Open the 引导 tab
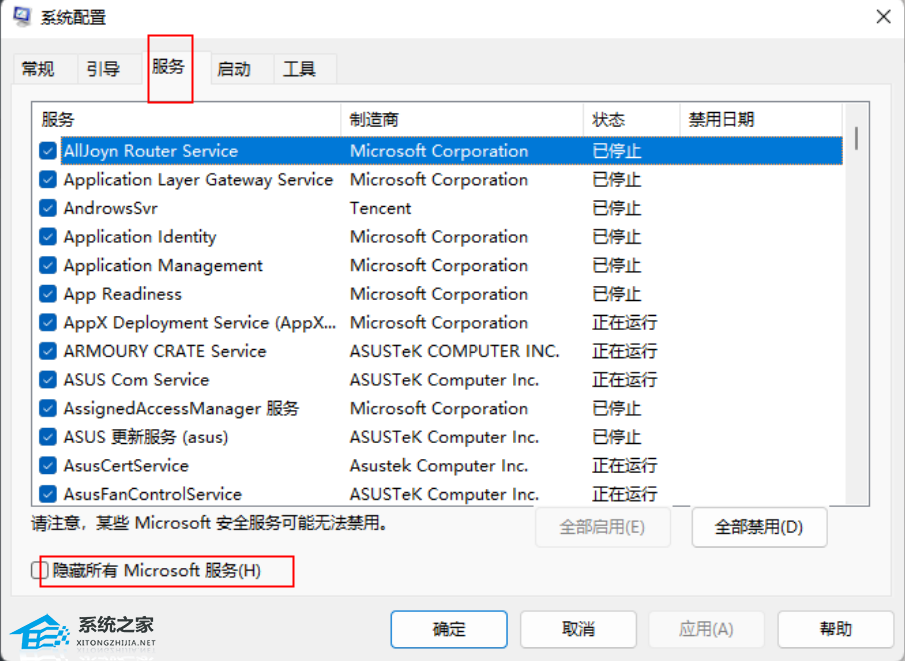 (103, 69)
